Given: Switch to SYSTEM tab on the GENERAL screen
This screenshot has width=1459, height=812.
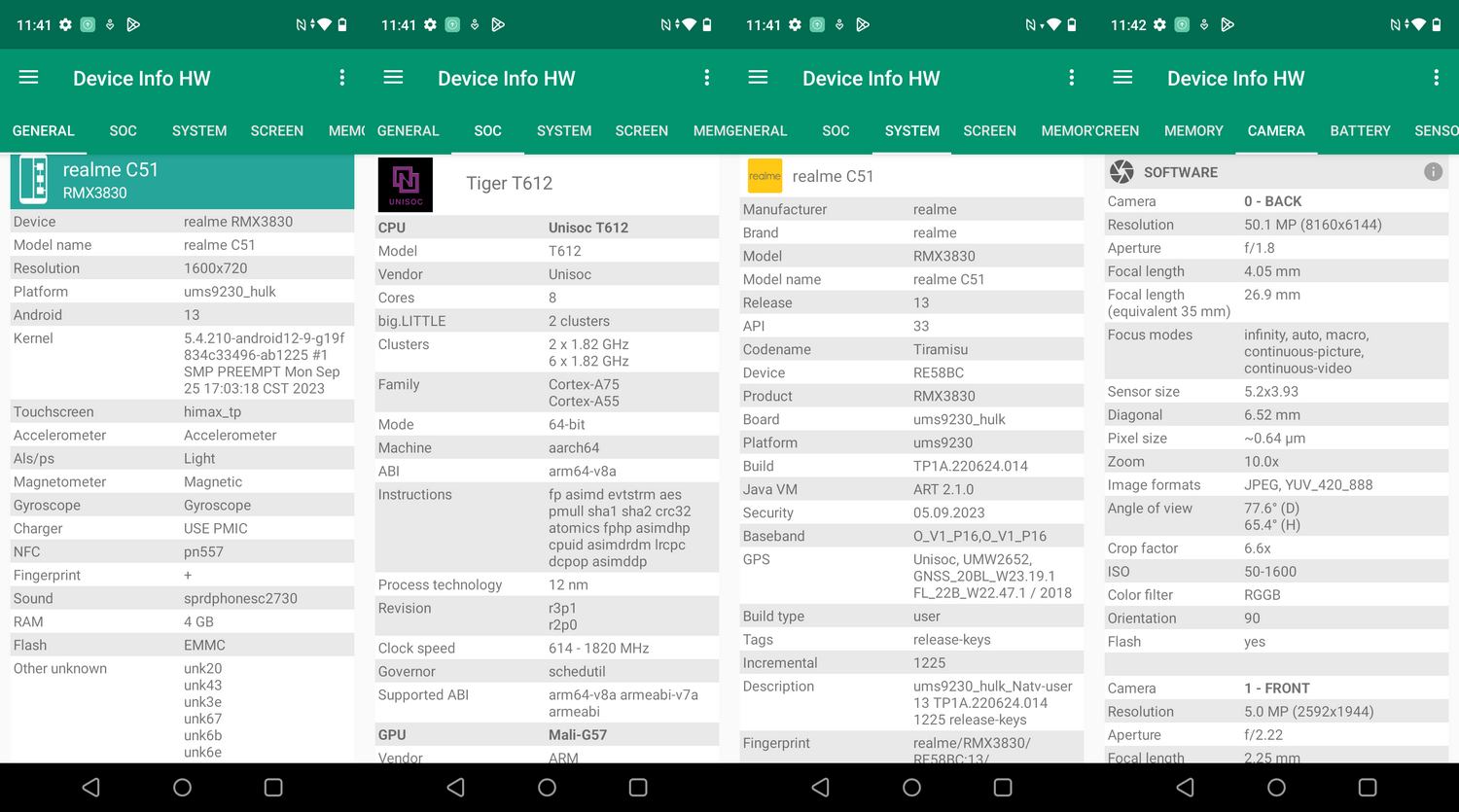Looking at the screenshot, I should click(199, 130).
